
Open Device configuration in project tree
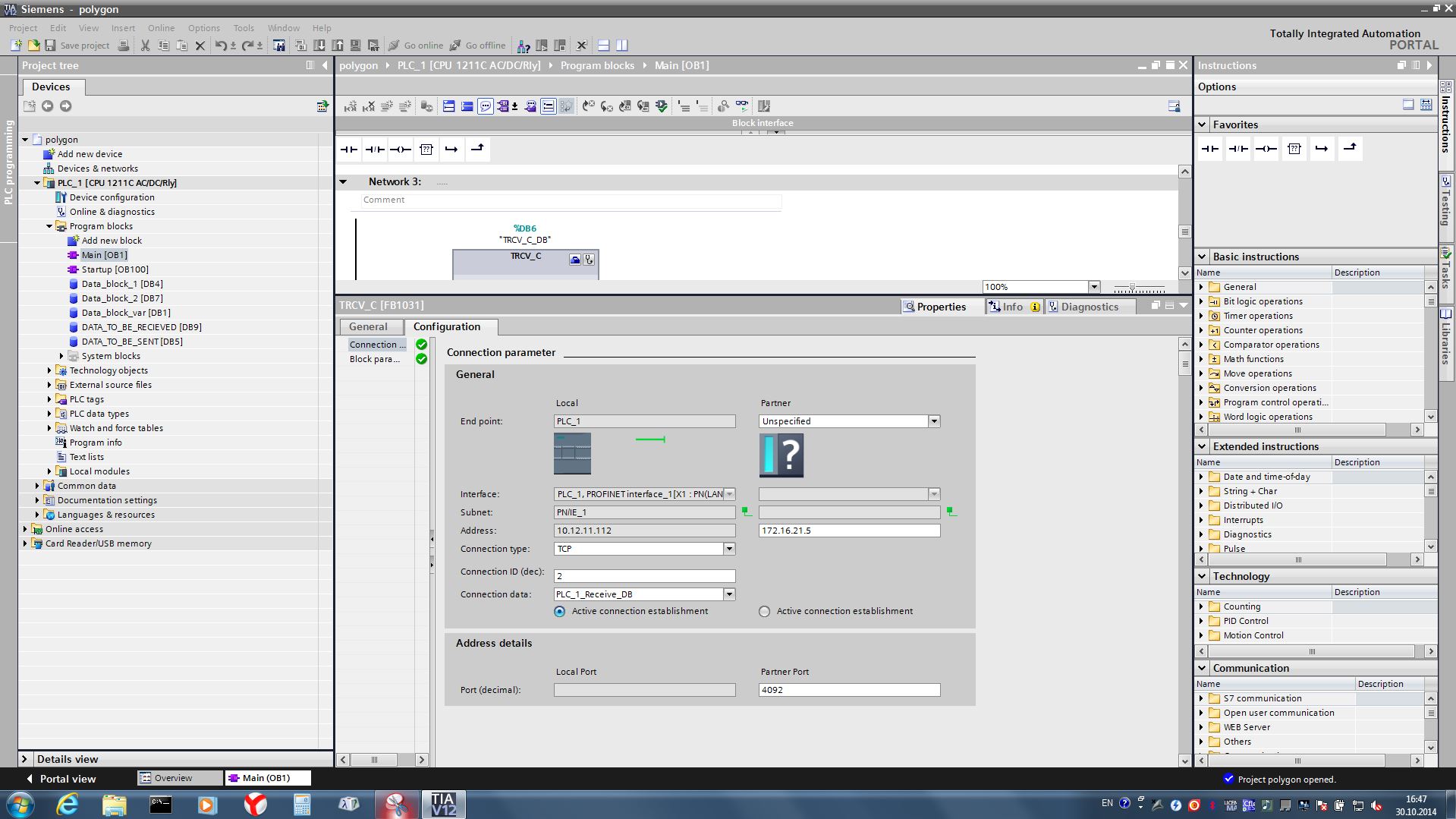pyautogui.click(x=112, y=197)
